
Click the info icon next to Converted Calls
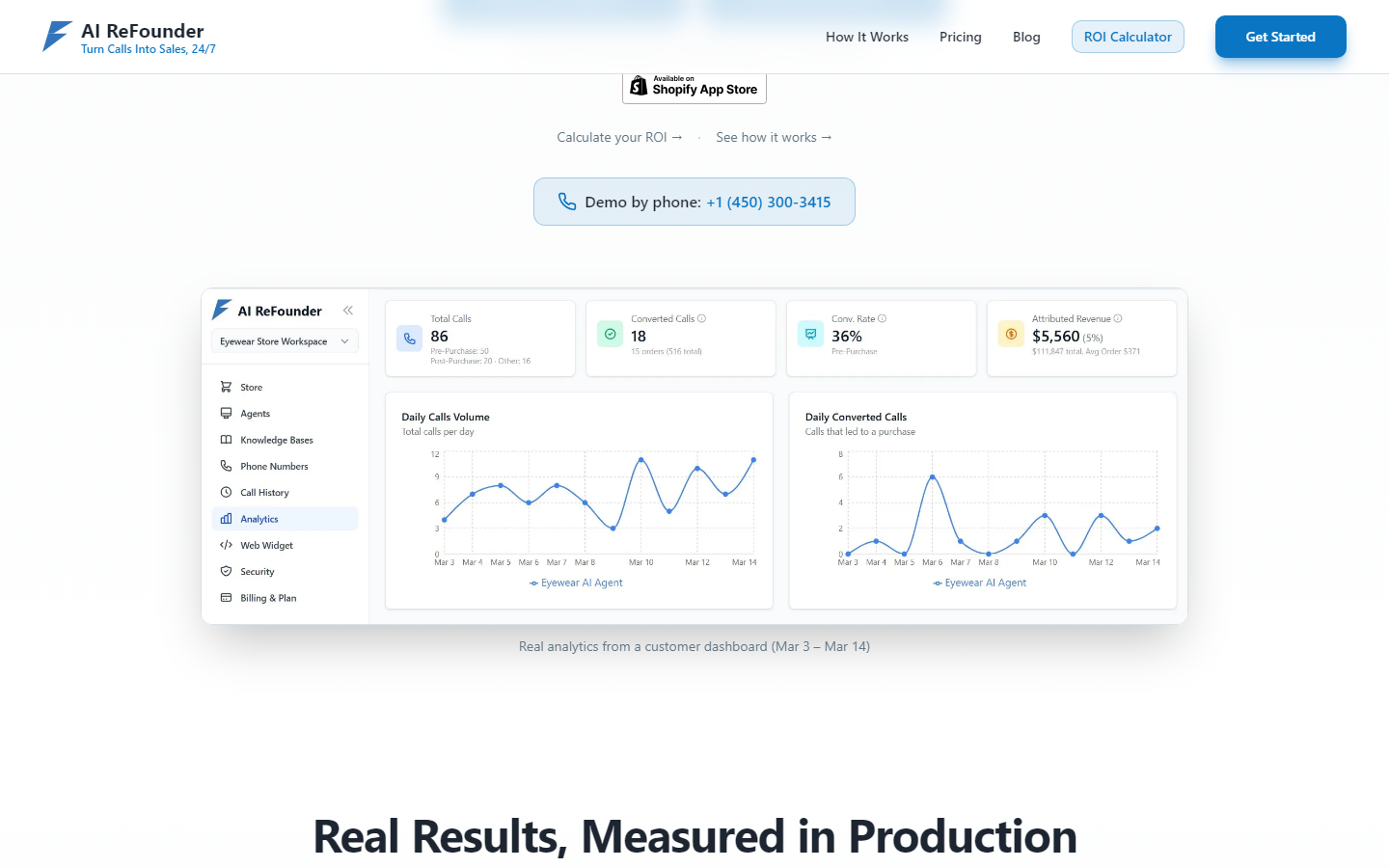pyautogui.click(x=701, y=318)
